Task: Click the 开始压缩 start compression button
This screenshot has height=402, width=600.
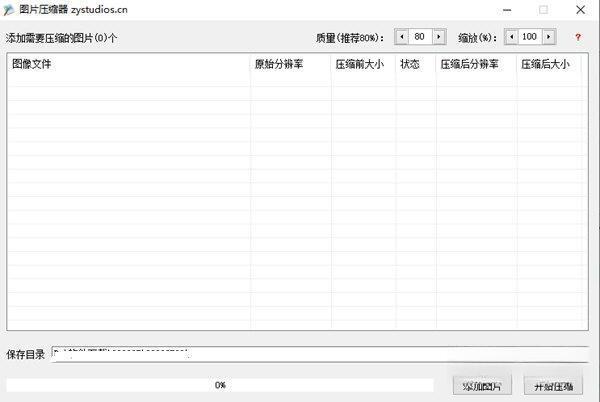Action: [x=553, y=386]
